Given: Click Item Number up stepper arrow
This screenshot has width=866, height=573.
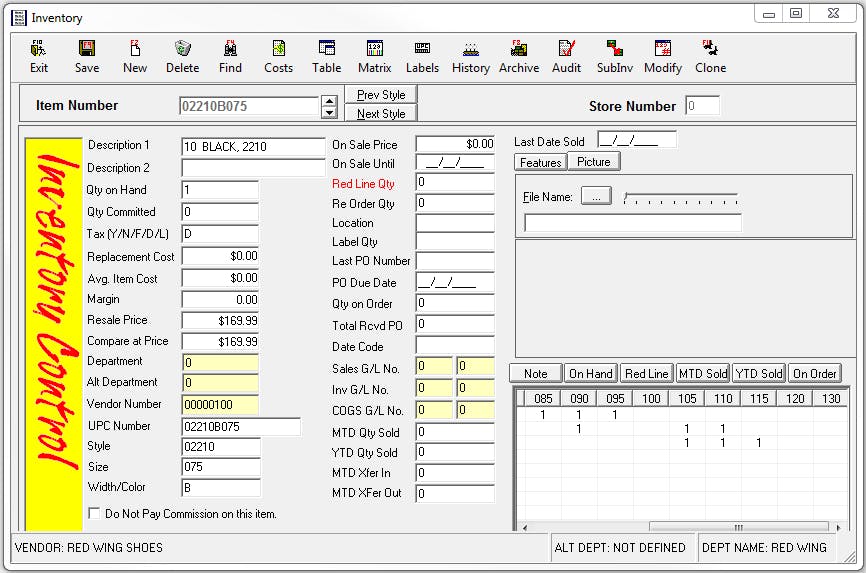Looking at the screenshot, I should click(x=329, y=101).
